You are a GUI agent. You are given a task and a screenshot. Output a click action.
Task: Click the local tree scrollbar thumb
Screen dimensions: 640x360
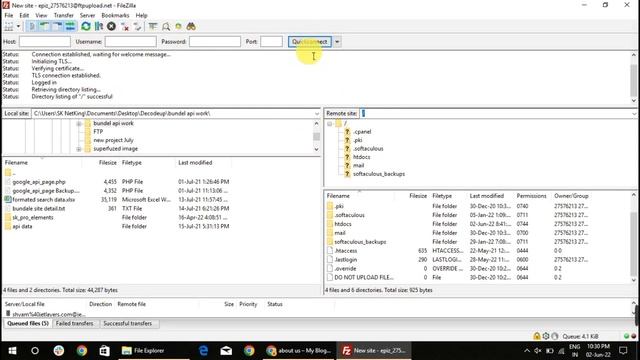click(x=316, y=136)
